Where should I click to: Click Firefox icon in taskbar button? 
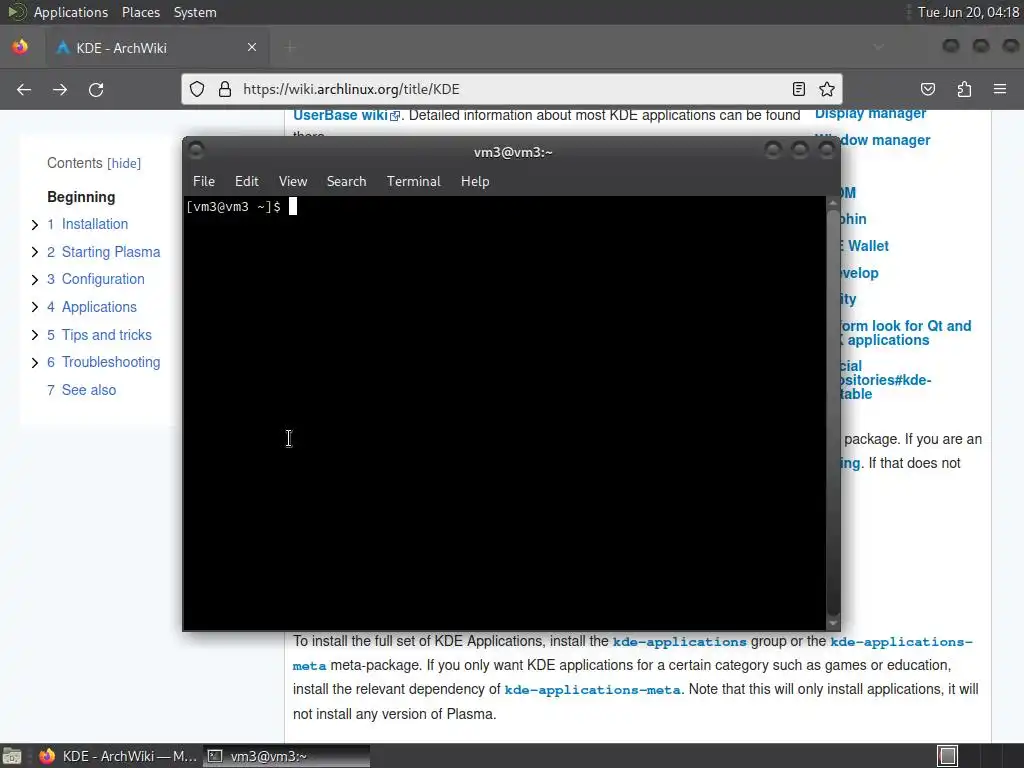point(47,756)
